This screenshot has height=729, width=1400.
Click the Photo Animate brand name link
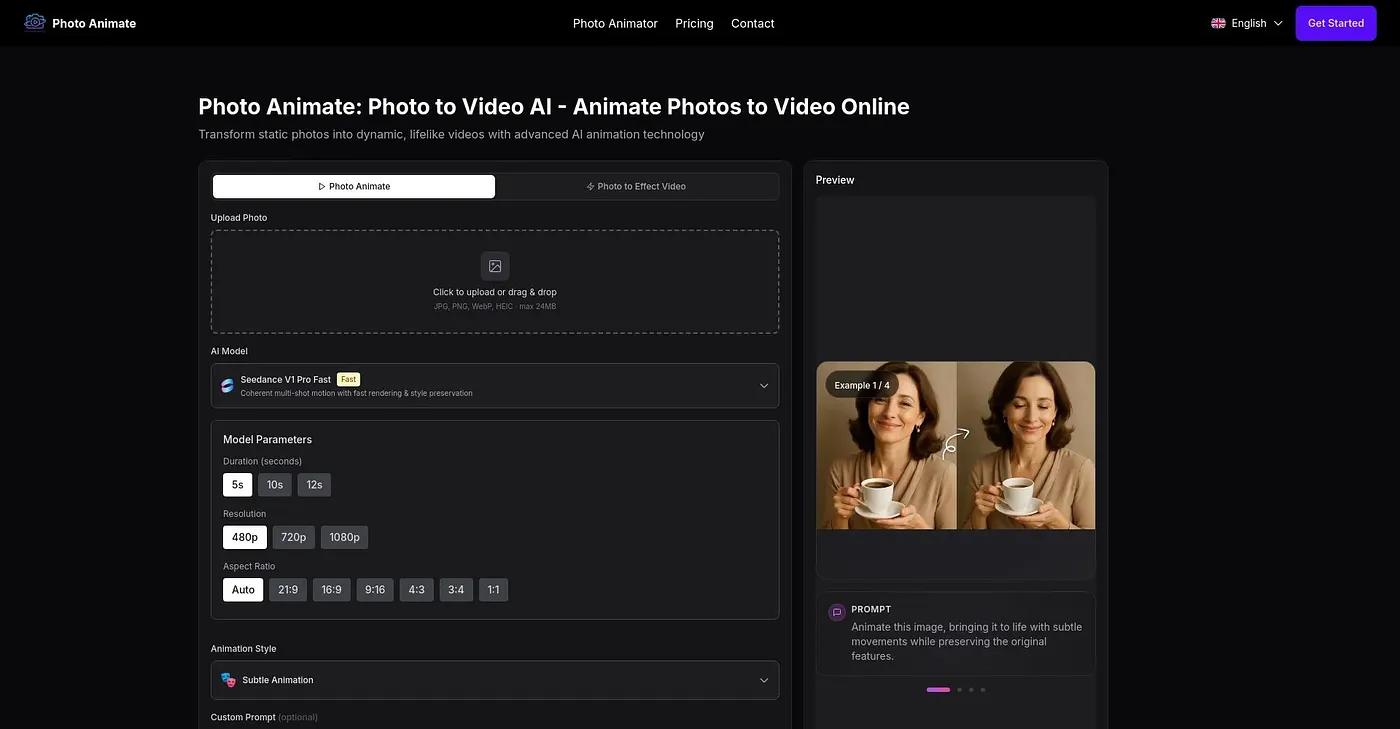coord(94,23)
